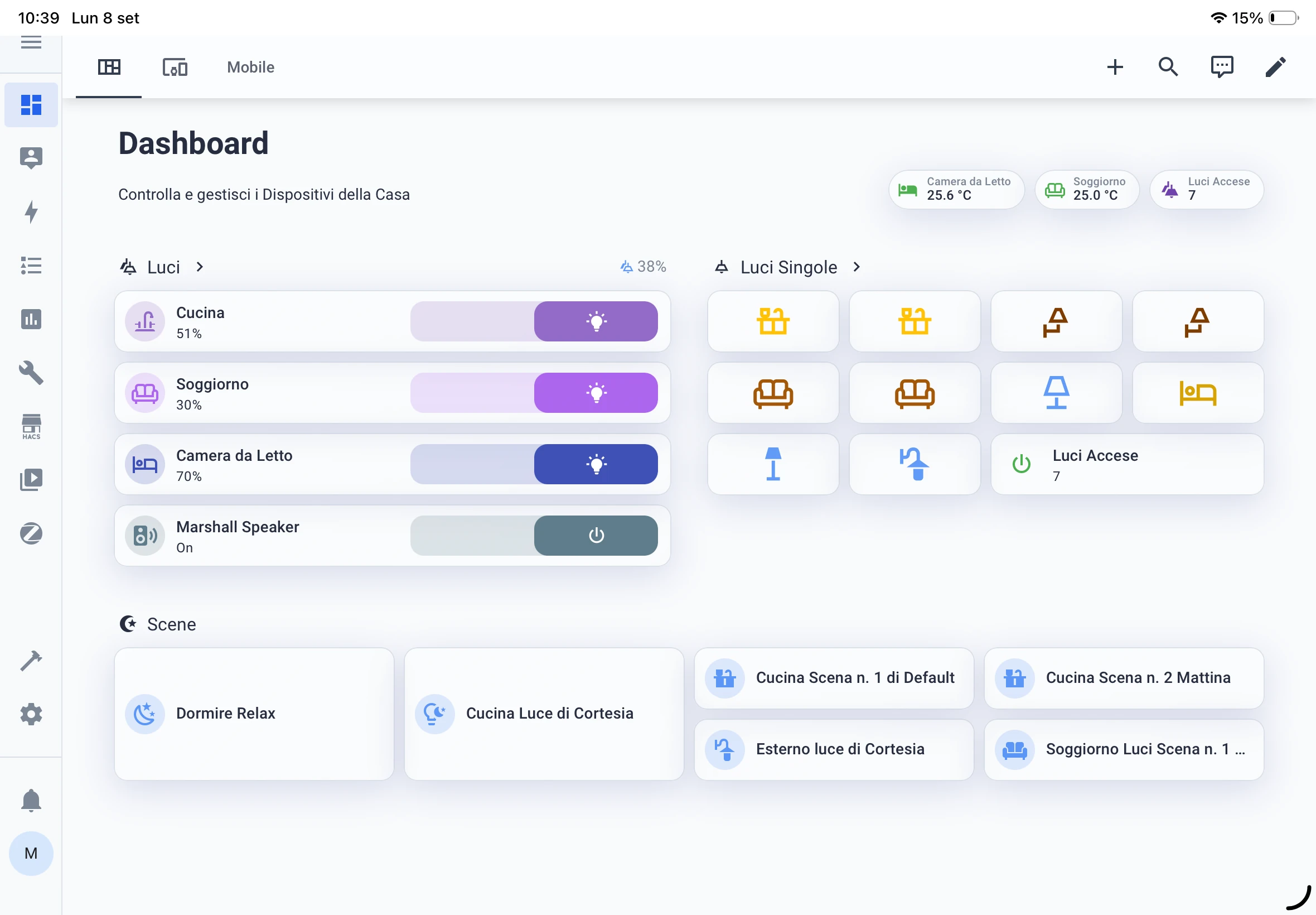The height and width of the screenshot is (915, 1316).
Task: Open Settings gear in the sidebar
Action: (31, 714)
